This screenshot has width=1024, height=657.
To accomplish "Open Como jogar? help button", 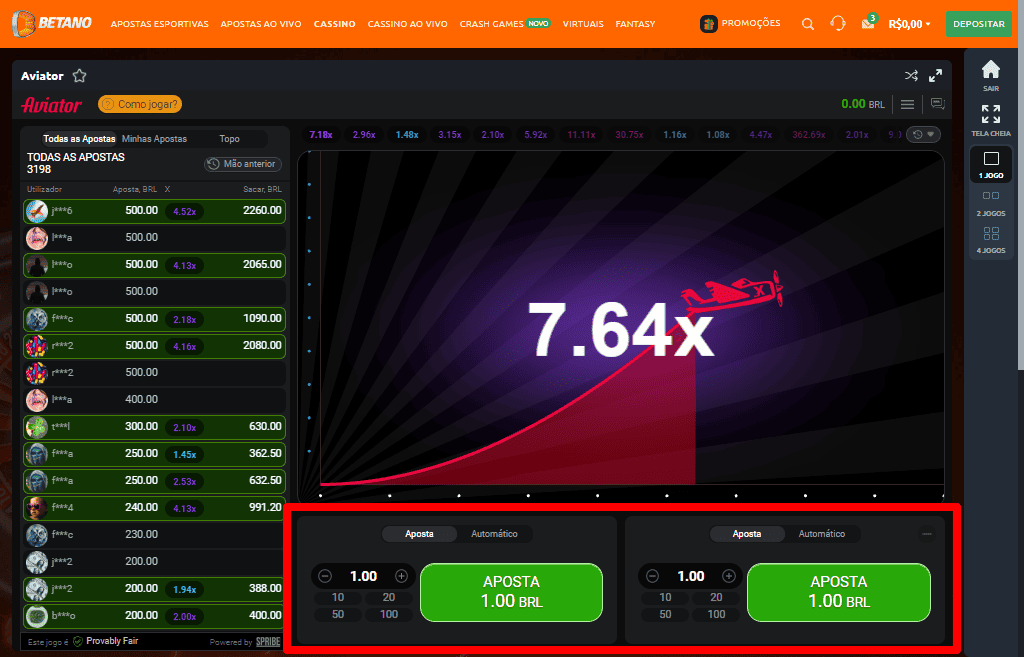I will 140,104.
